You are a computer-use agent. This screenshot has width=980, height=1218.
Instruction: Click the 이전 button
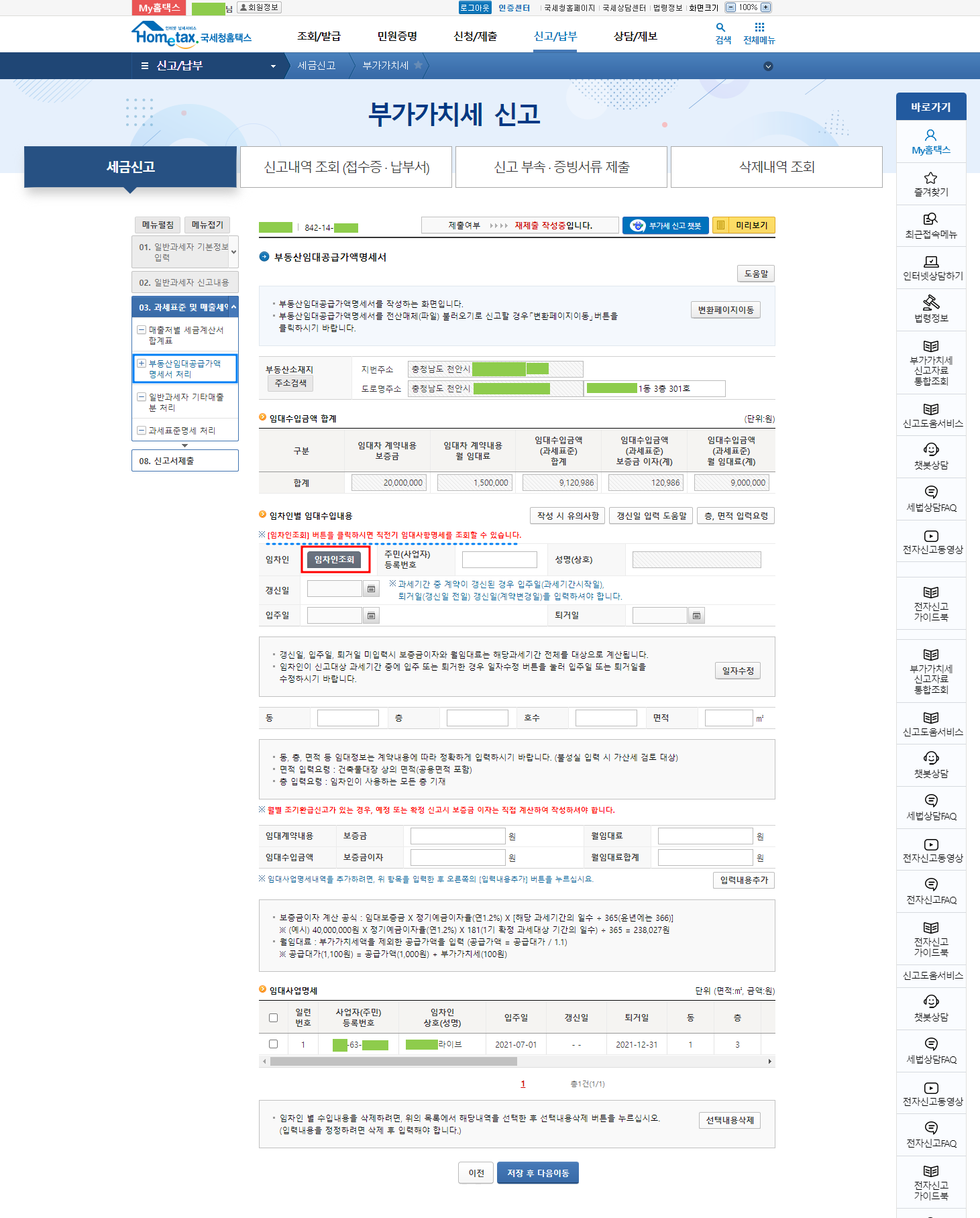[476, 1173]
